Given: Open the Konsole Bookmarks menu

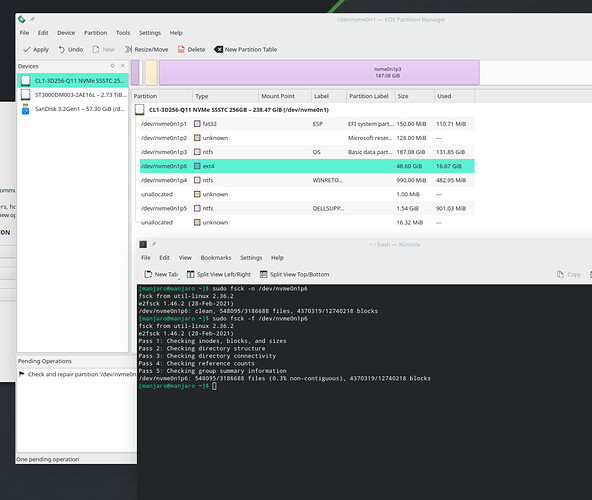Looking at the screenshot, I should pos(216,258).
